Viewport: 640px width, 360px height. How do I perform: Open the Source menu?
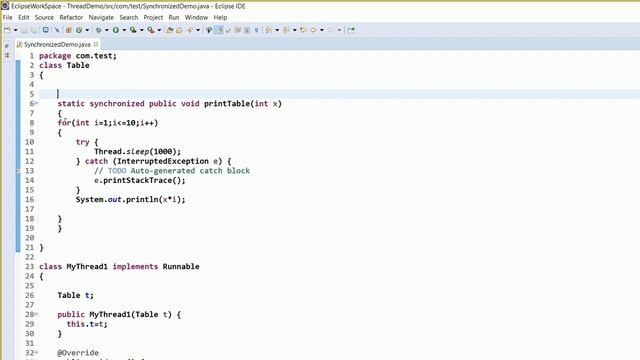click(x=44, y=18)
